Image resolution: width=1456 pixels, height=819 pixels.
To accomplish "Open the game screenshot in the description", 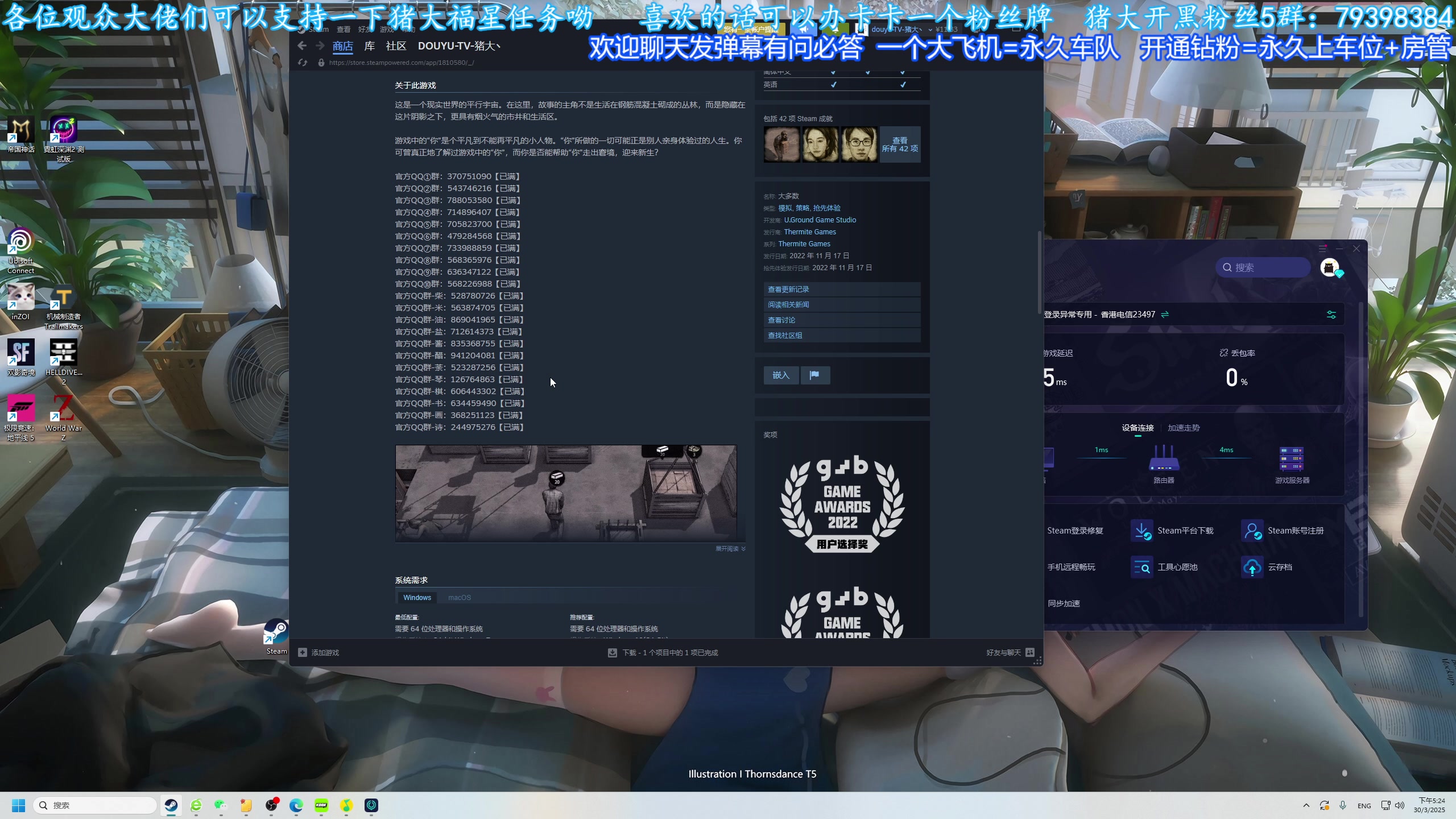I will tap(566, 493).
